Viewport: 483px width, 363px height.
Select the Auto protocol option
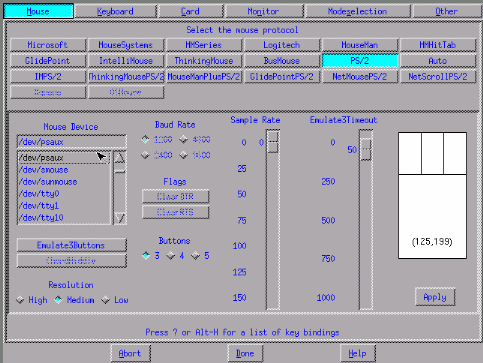tap(438, 61)
